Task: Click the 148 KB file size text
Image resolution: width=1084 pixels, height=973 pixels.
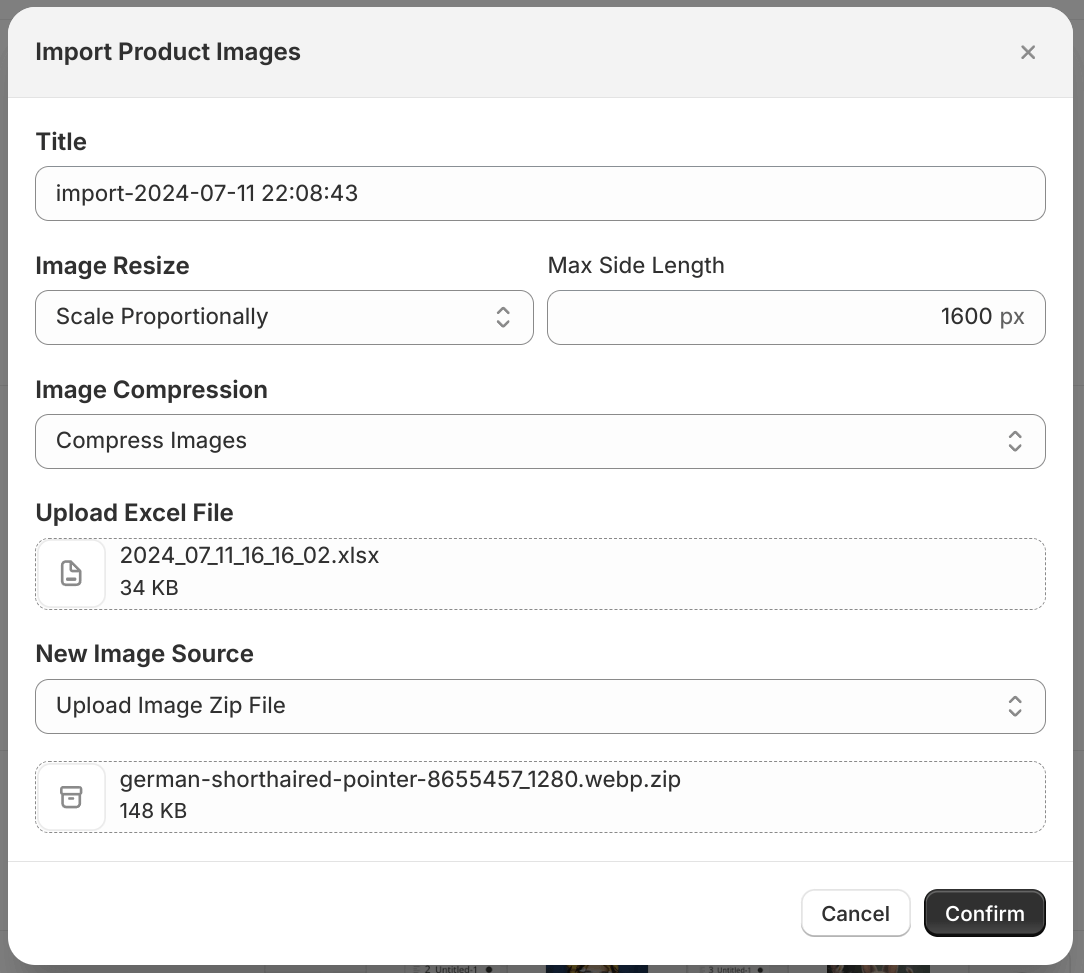Action: pyautogui.click(x=153, y=811)
